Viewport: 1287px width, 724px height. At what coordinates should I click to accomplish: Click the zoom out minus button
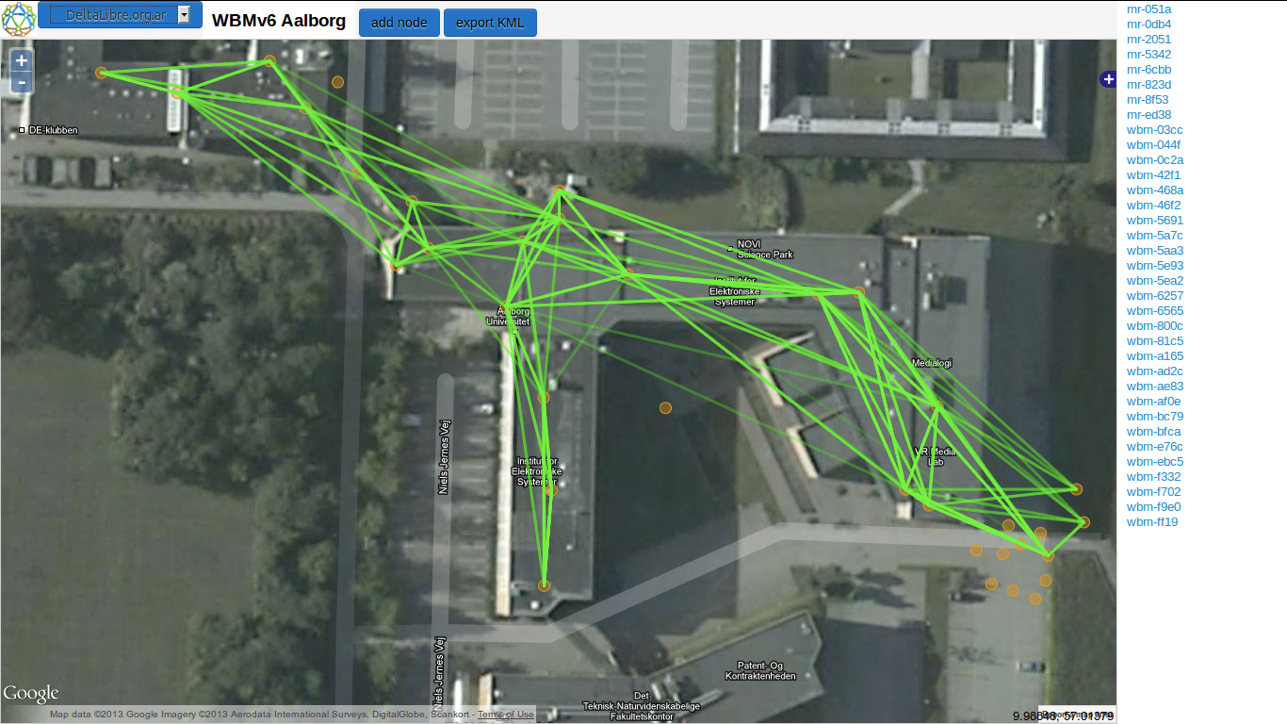(21, 83)
